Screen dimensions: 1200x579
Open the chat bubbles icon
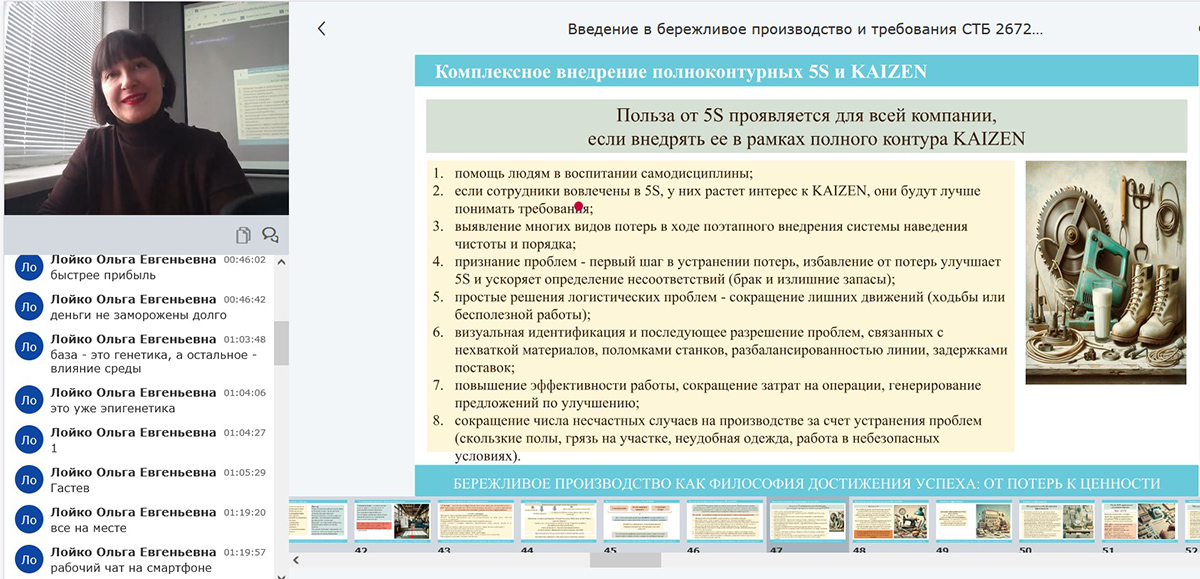coord(270,235)
